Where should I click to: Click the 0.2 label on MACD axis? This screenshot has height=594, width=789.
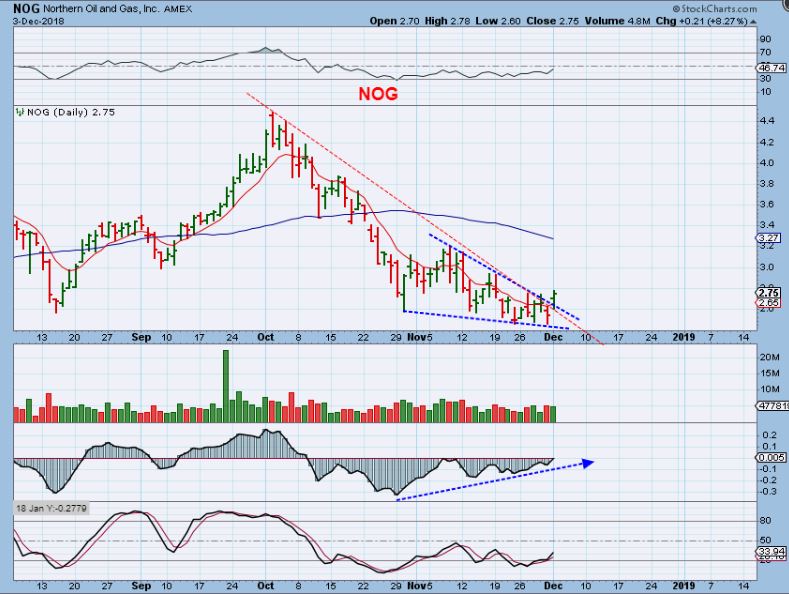(769, 435)
